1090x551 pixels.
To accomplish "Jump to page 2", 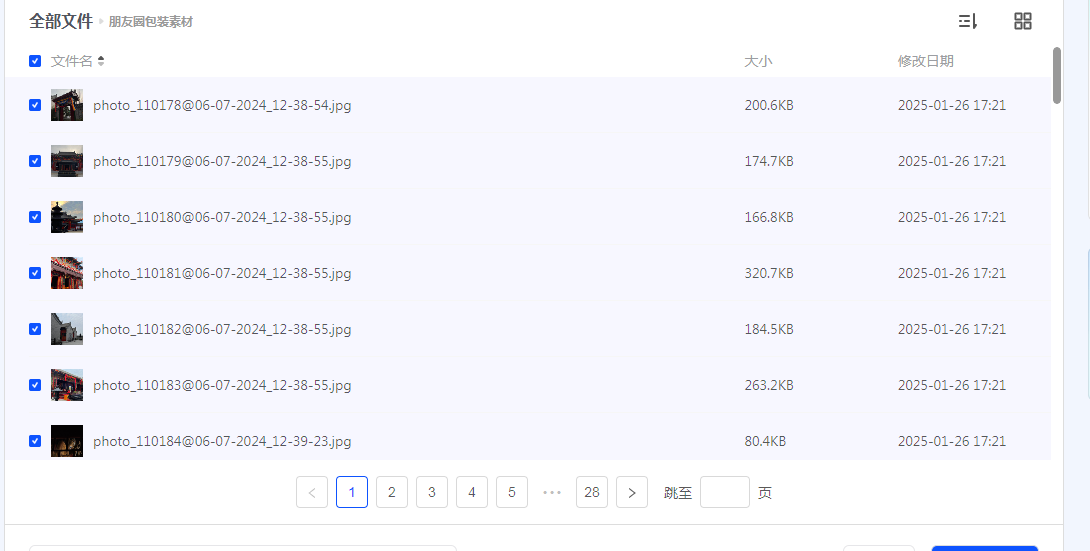I will pyautogui.click(x=392, y=492).
